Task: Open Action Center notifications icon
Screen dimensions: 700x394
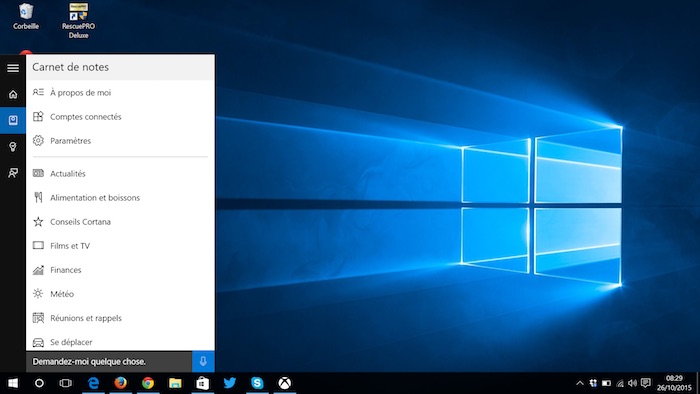Action: (646, 383)
